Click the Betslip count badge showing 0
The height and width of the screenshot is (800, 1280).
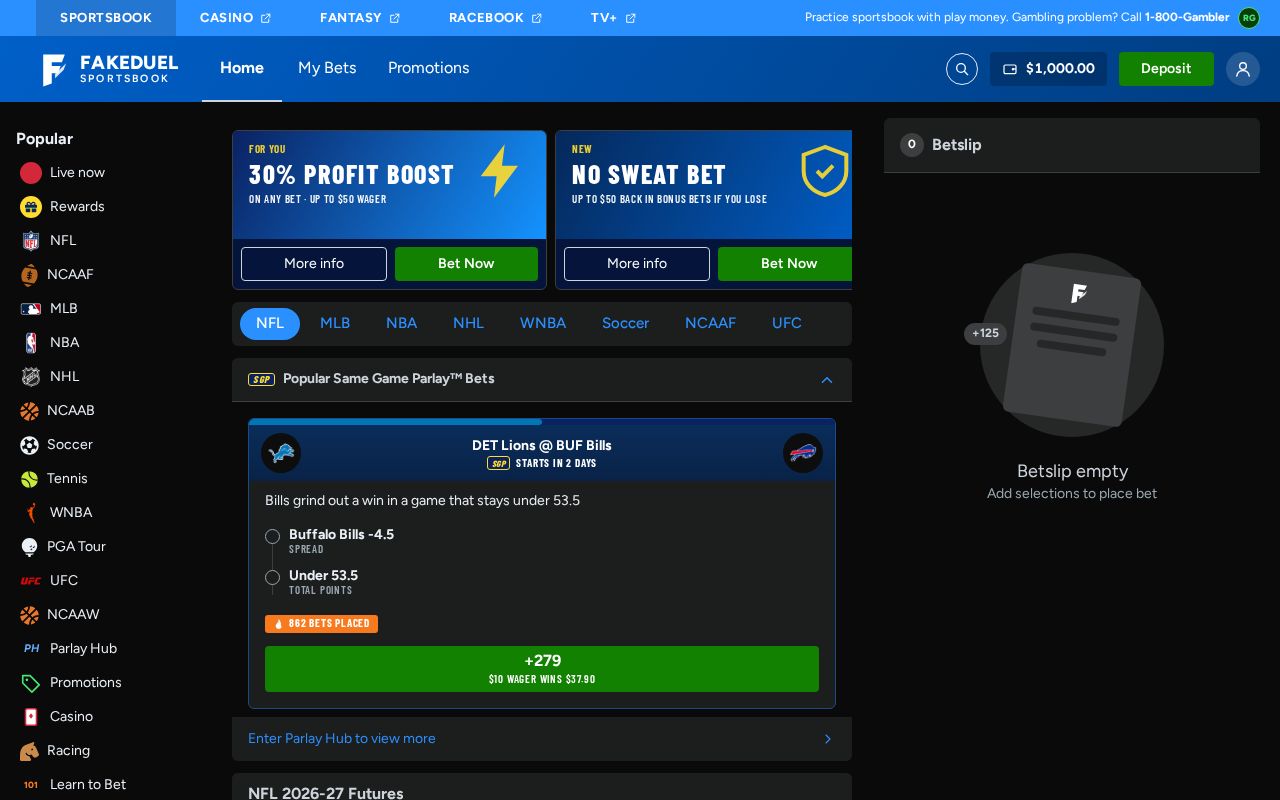[x=912, y=145]
